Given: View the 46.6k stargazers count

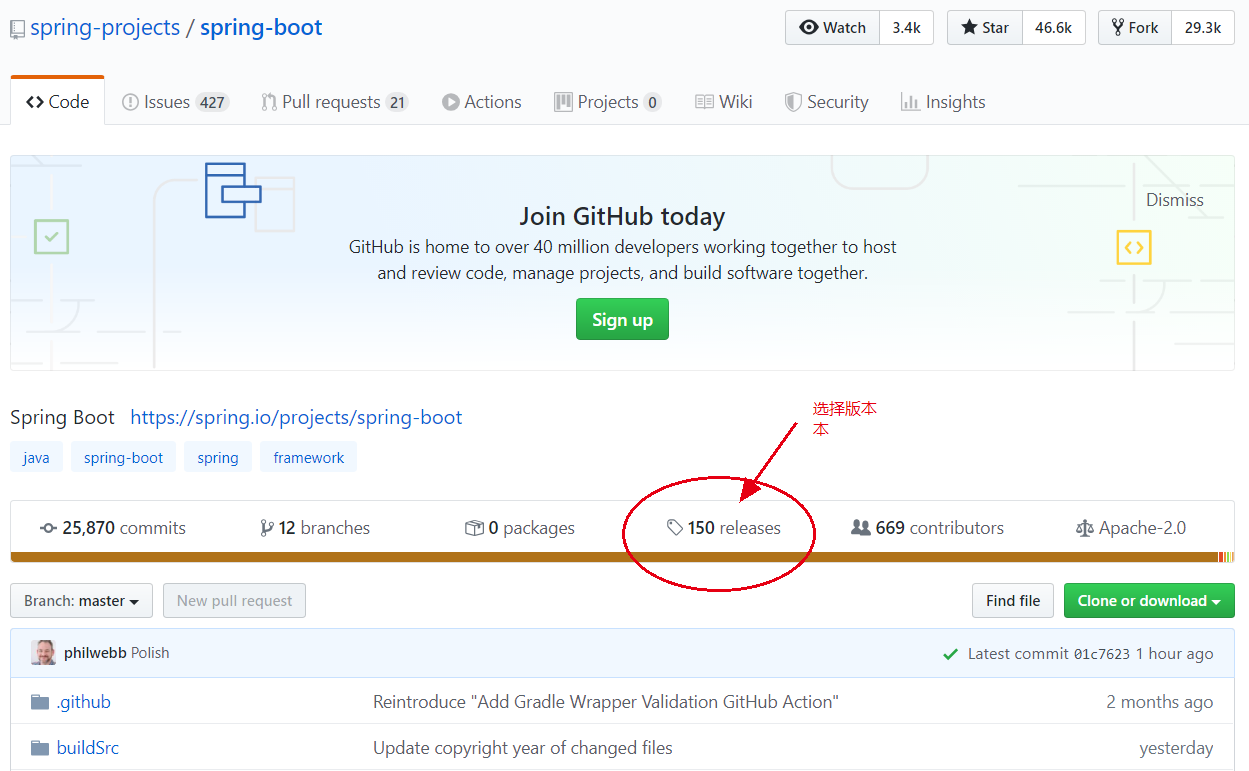Looking at the screenshot, I should pos(1053,28).
